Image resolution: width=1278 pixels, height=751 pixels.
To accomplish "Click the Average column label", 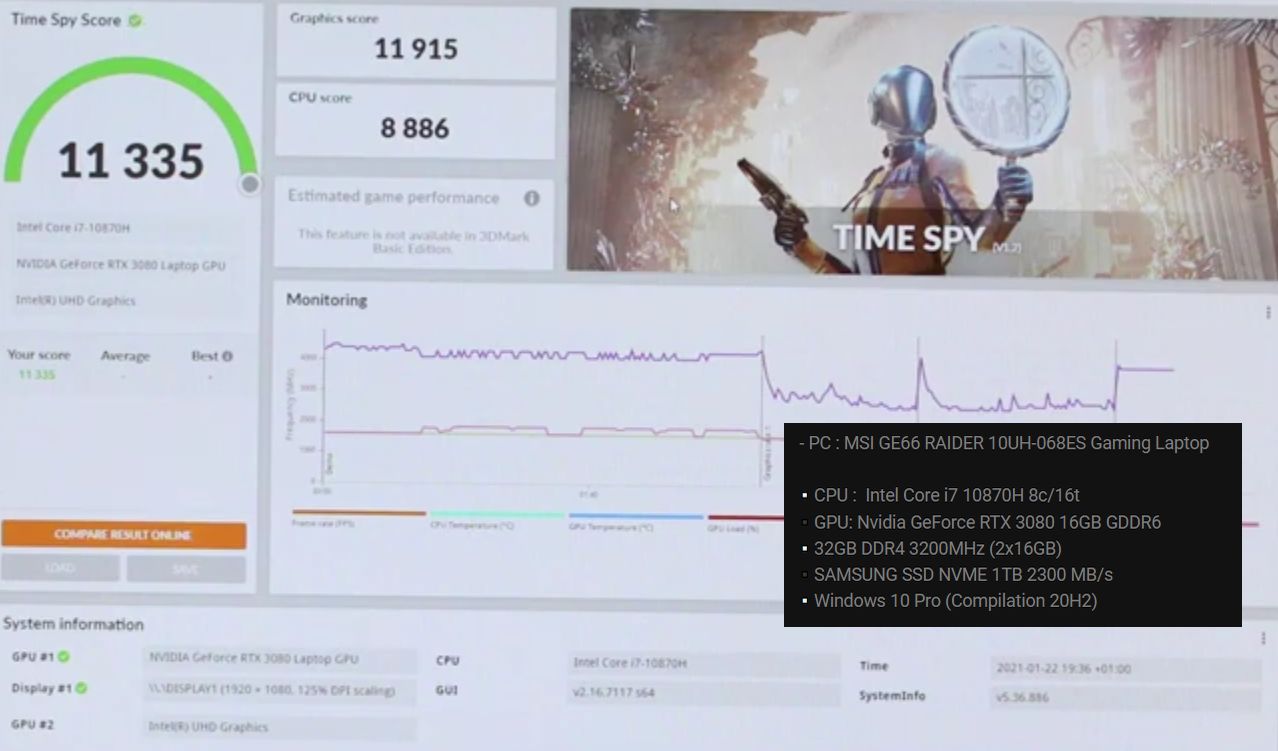I will tap(125, 356).
